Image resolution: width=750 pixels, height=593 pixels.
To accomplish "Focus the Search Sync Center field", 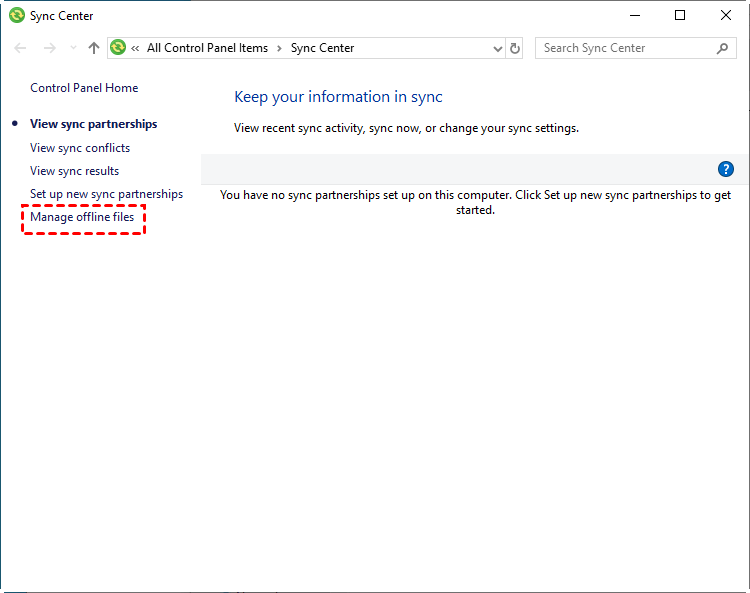I will (625, 48).
